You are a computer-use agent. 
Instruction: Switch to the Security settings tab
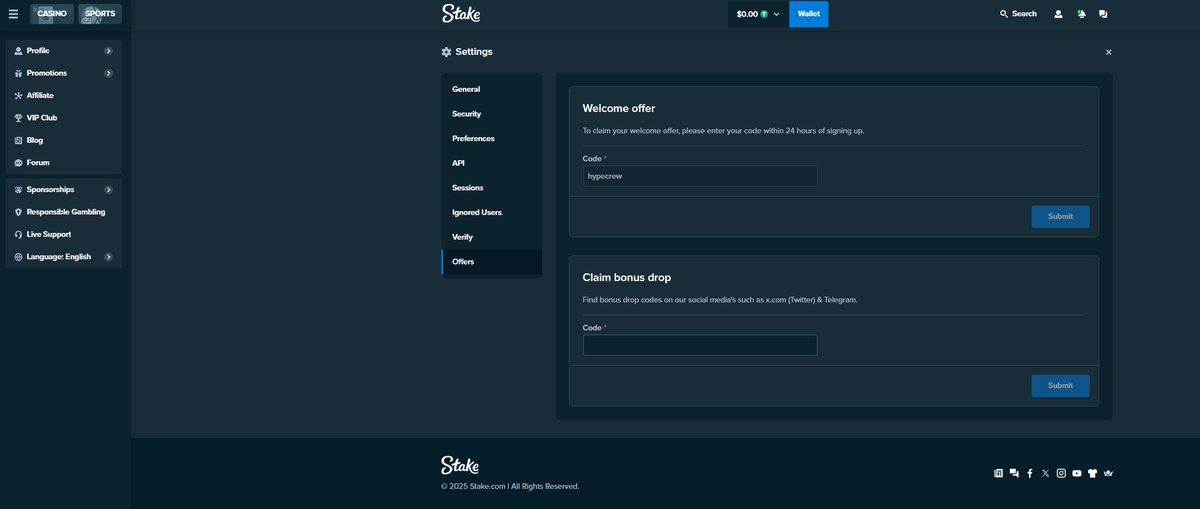(492, 114)
